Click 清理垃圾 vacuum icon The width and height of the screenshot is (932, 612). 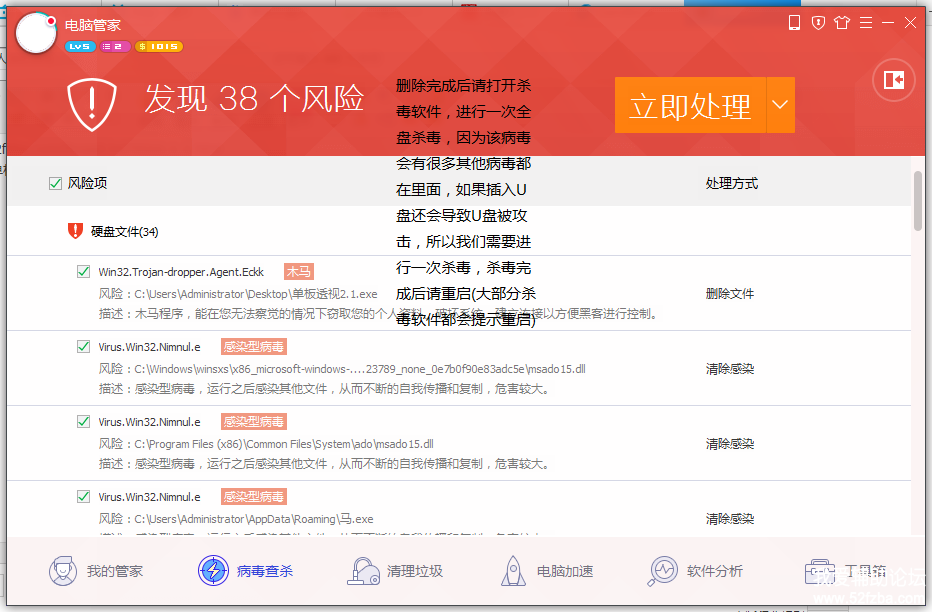pyautogui.click(x=363, y=571)
